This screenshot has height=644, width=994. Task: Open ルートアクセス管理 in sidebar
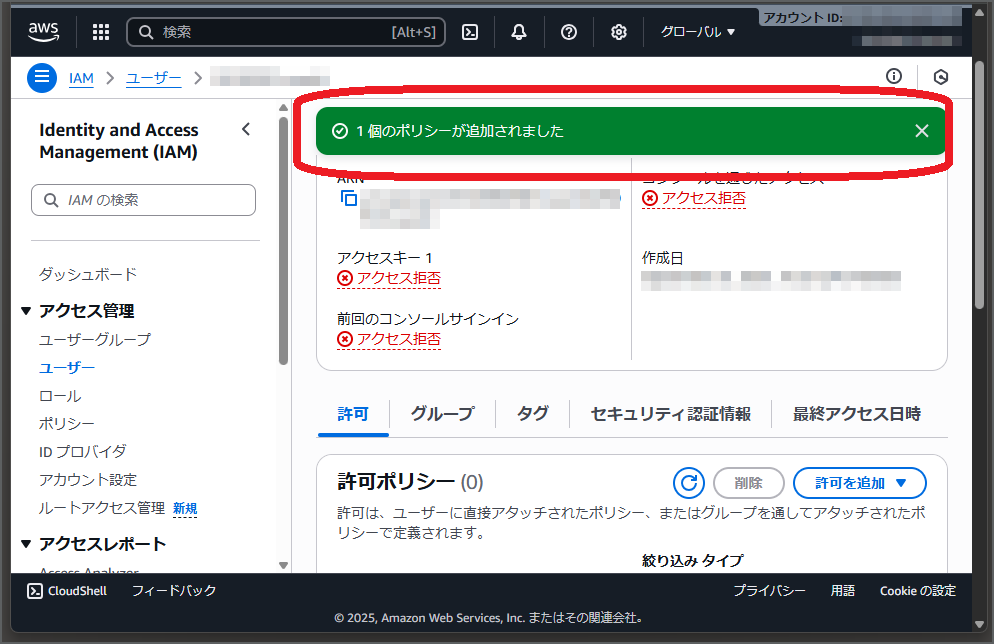click(102, 508)
